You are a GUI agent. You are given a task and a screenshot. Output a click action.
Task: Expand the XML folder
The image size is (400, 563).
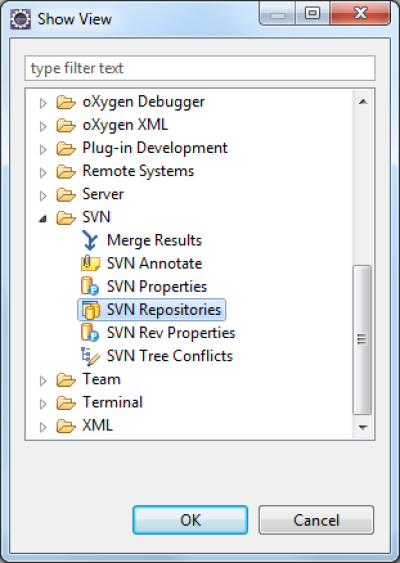[x=43, y=427]
